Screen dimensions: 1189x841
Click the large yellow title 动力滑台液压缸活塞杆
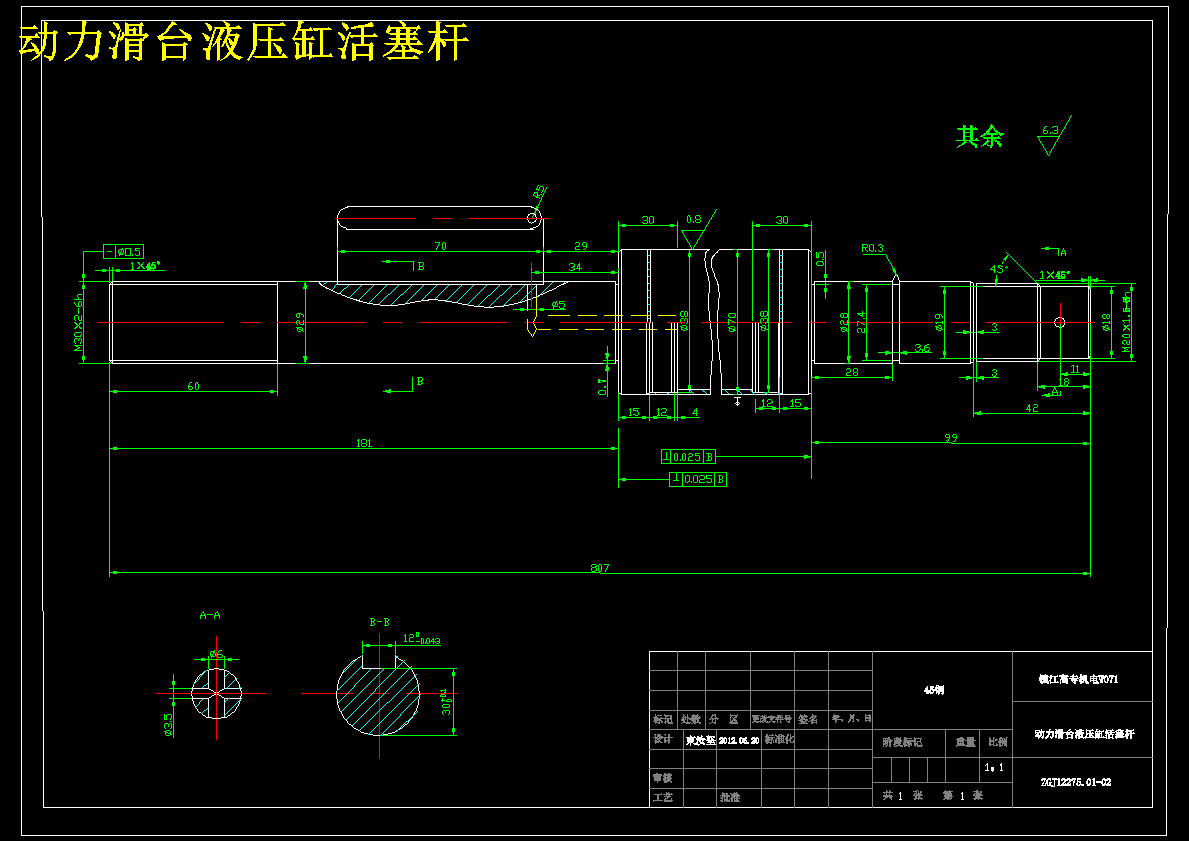244,42
